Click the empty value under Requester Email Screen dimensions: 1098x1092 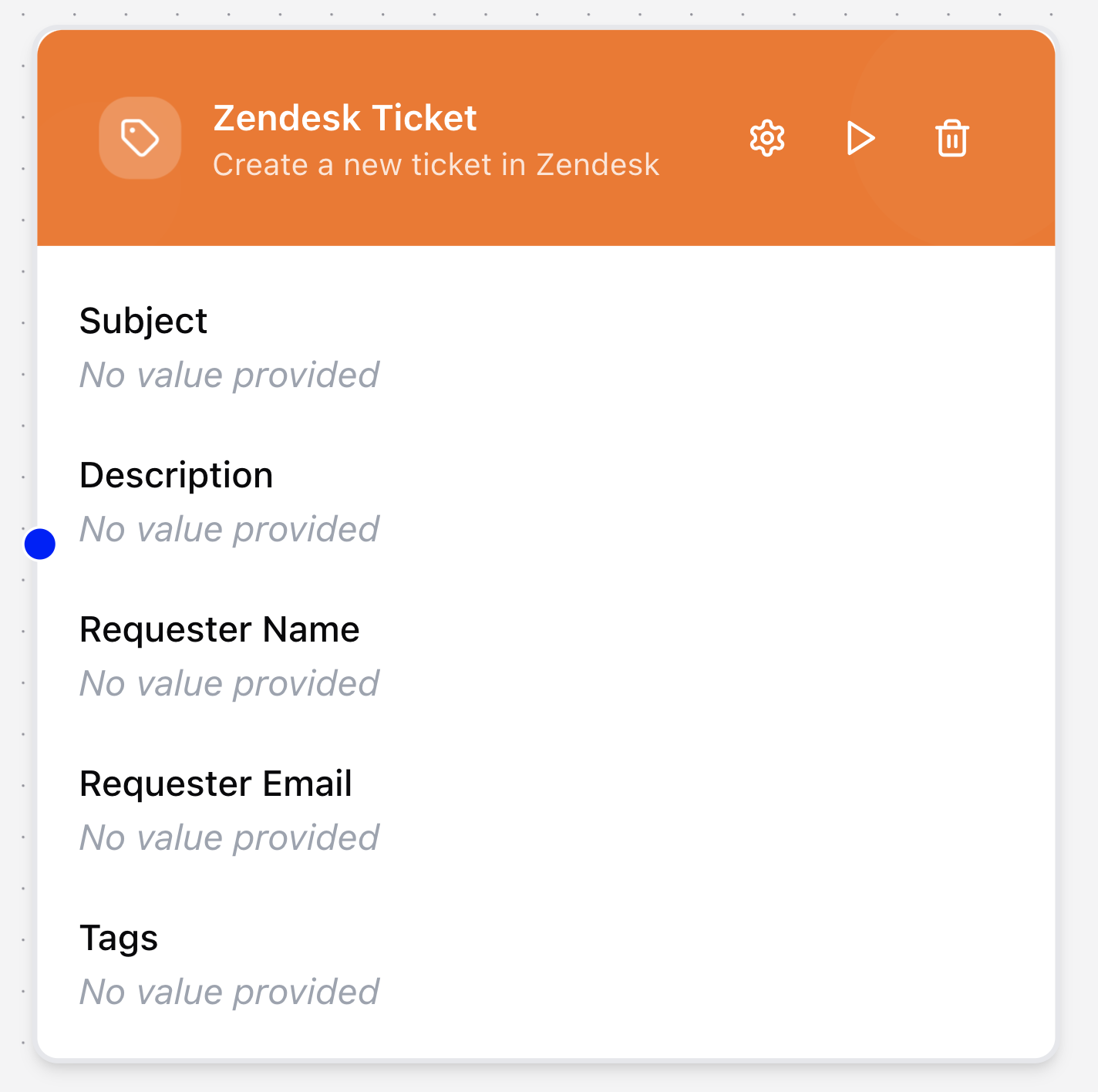pyautogui.click(x=230, y=838)
